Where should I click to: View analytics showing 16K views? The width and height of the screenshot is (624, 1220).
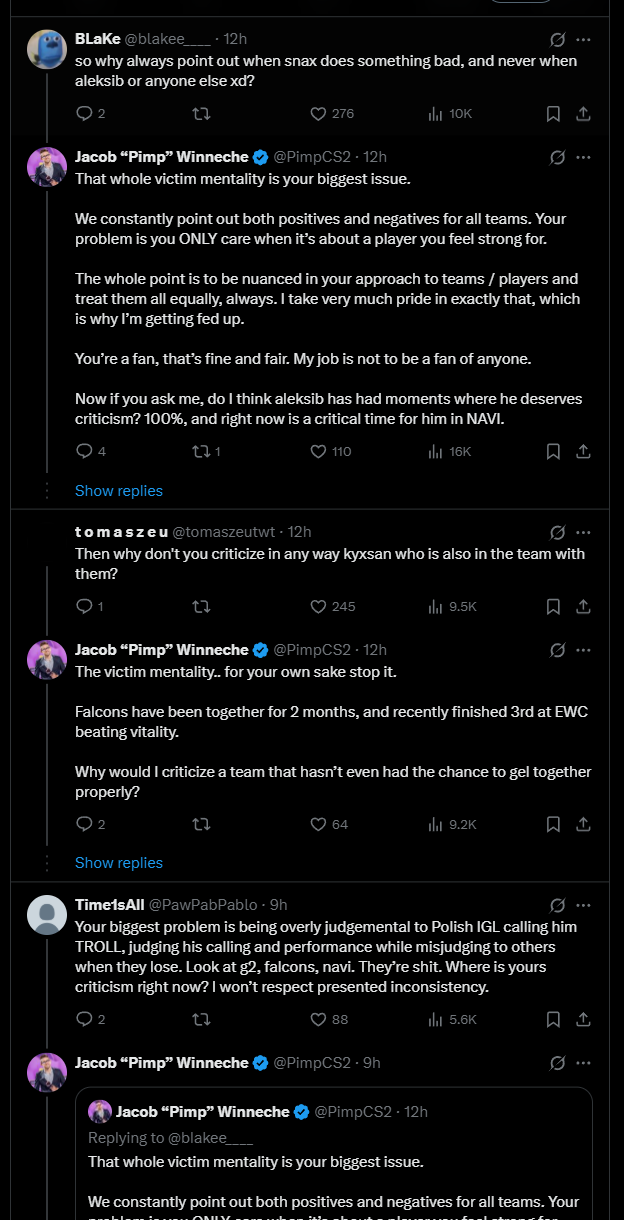coord(449,451)
